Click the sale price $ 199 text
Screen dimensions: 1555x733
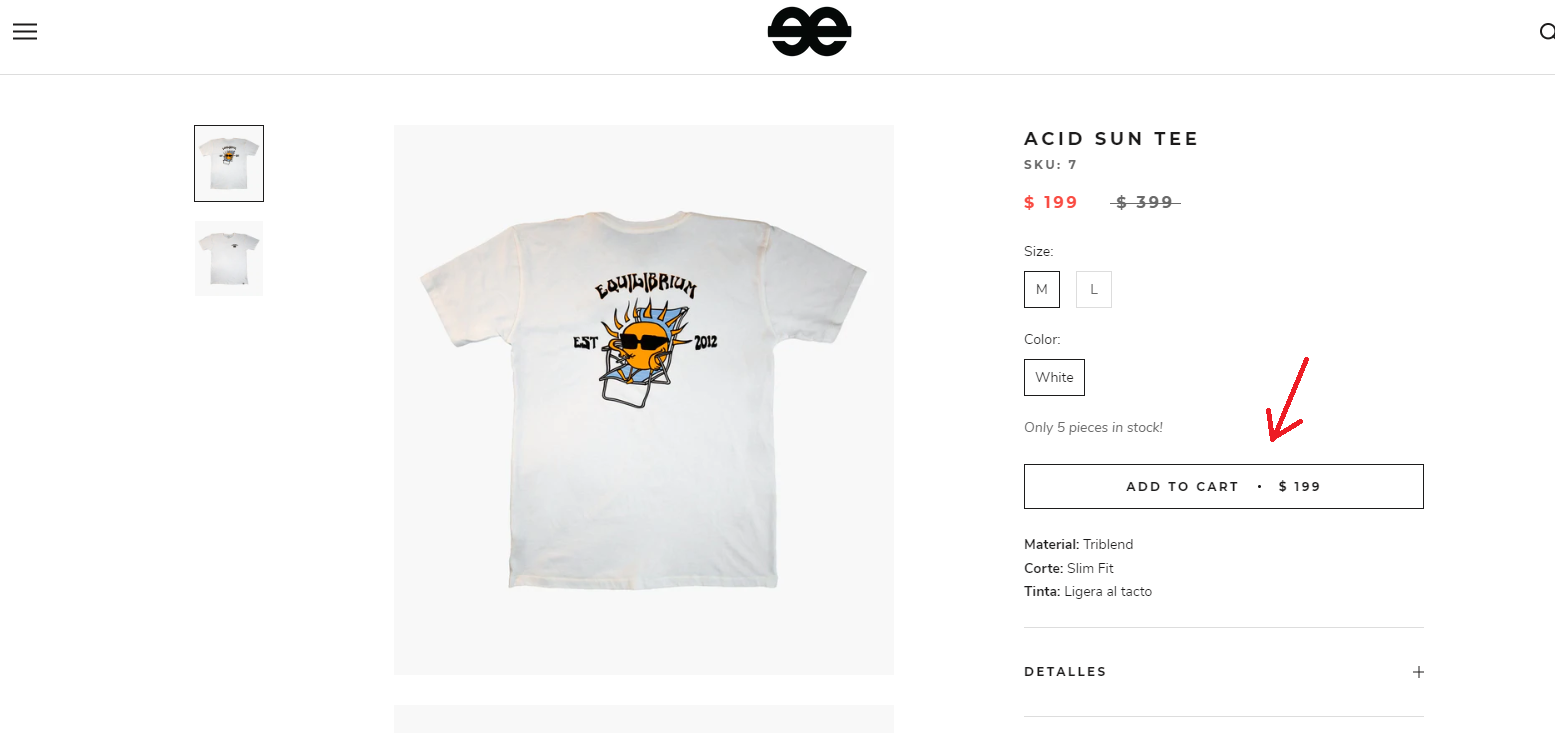point(1051,202)
